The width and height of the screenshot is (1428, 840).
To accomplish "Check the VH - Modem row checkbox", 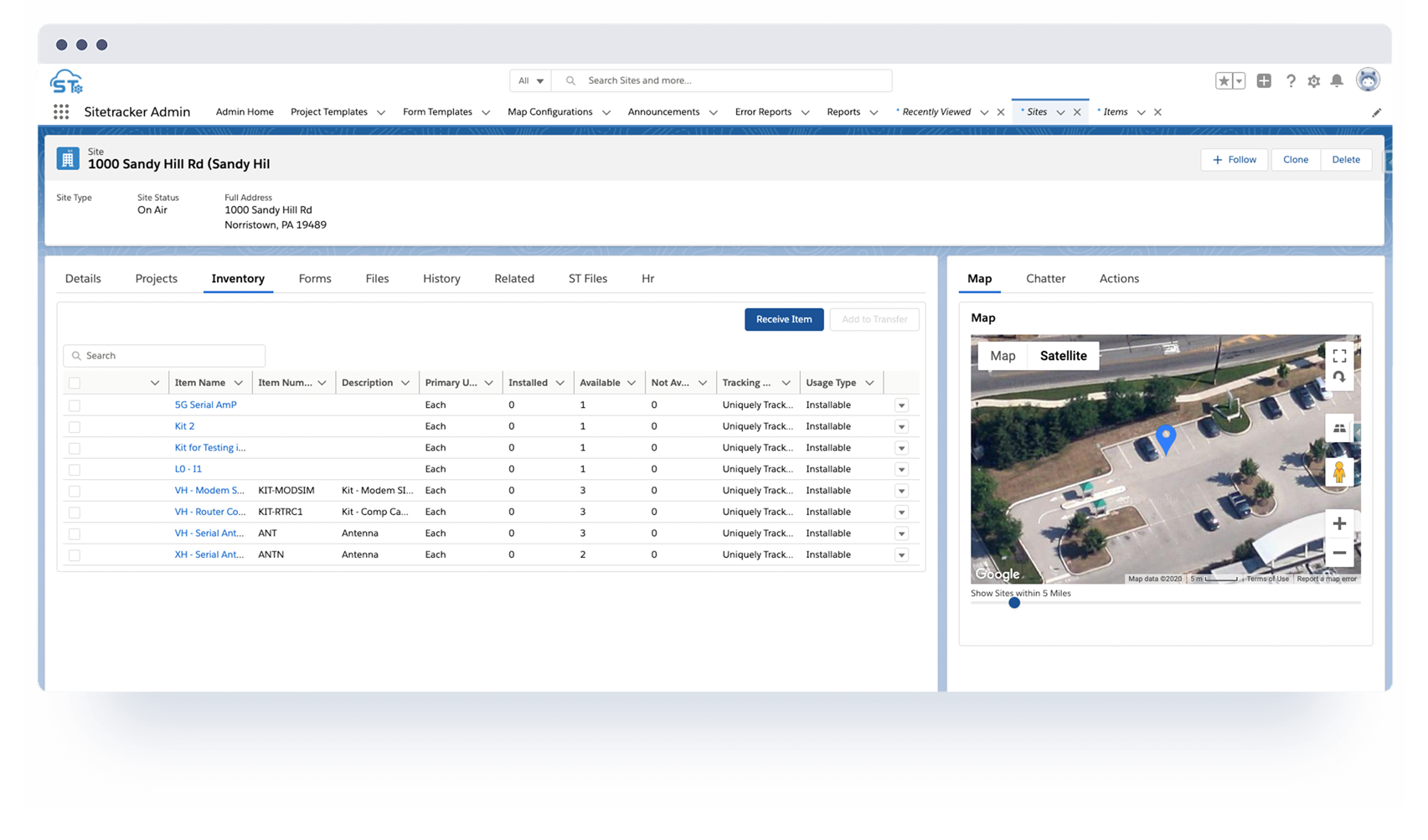I will click(75, 491).
